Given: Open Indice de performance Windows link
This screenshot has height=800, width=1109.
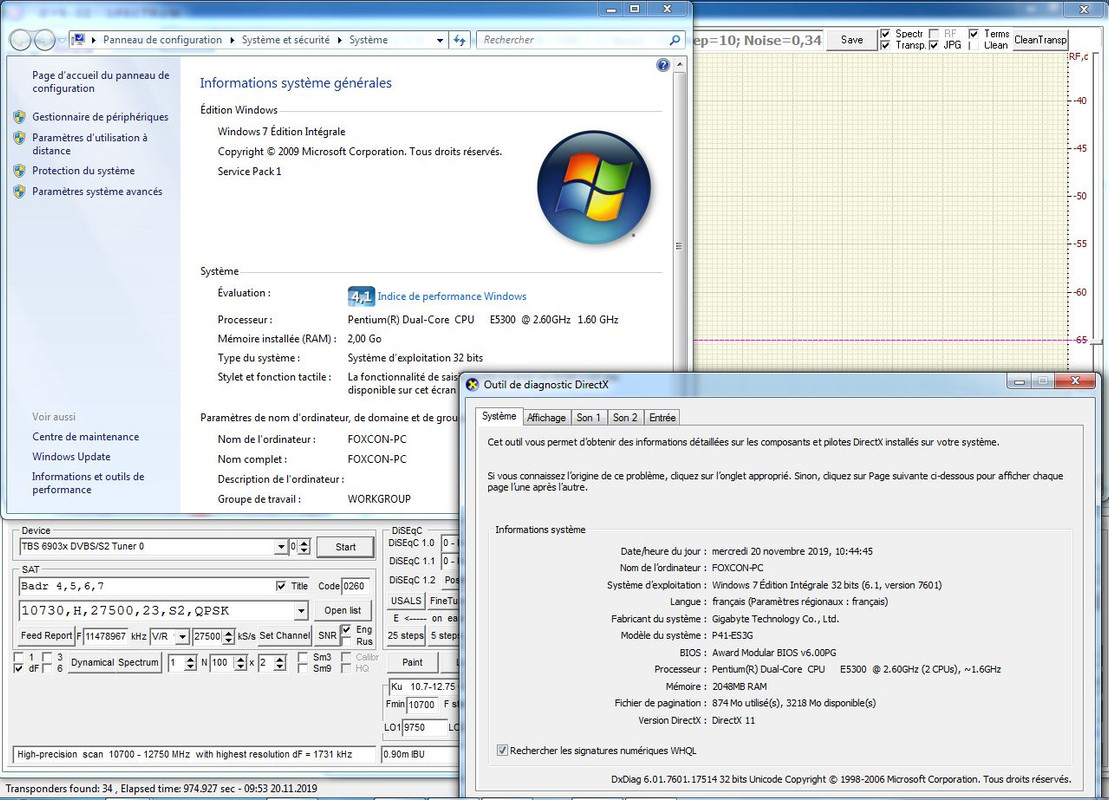Looking at the screenshot, I should coord(452,296).
